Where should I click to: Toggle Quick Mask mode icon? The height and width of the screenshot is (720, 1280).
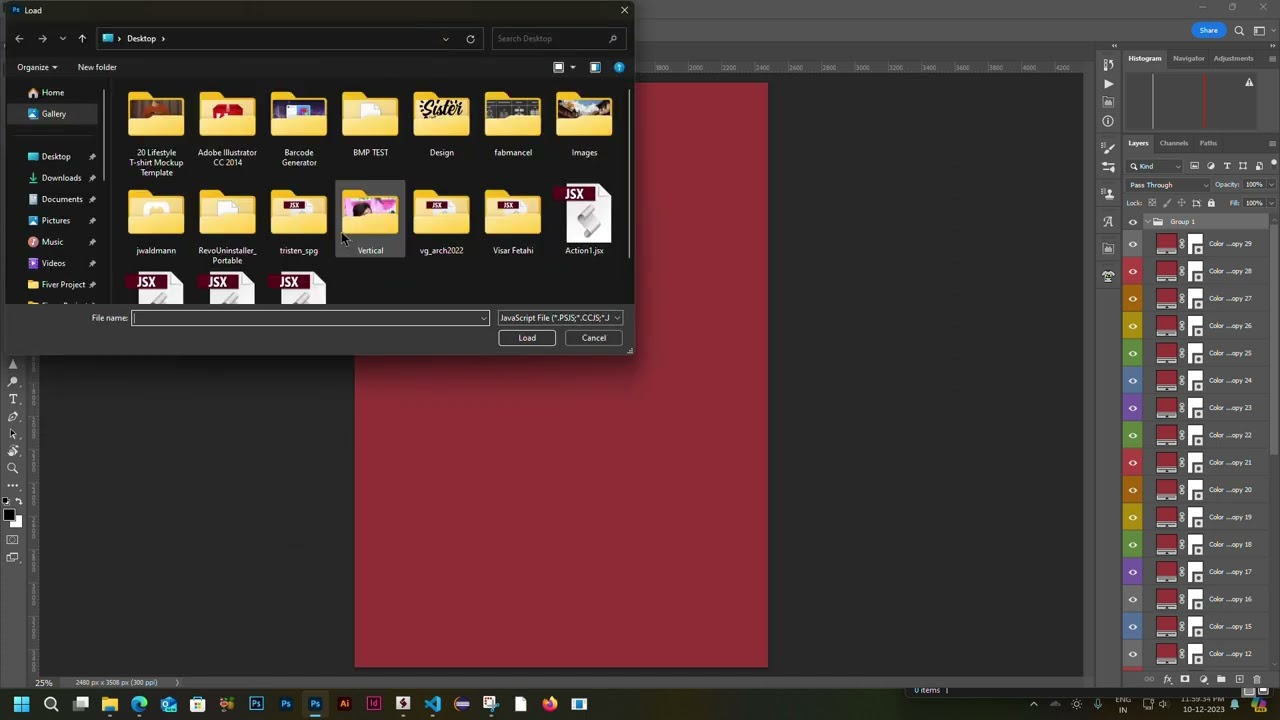[x=13, y=540]
